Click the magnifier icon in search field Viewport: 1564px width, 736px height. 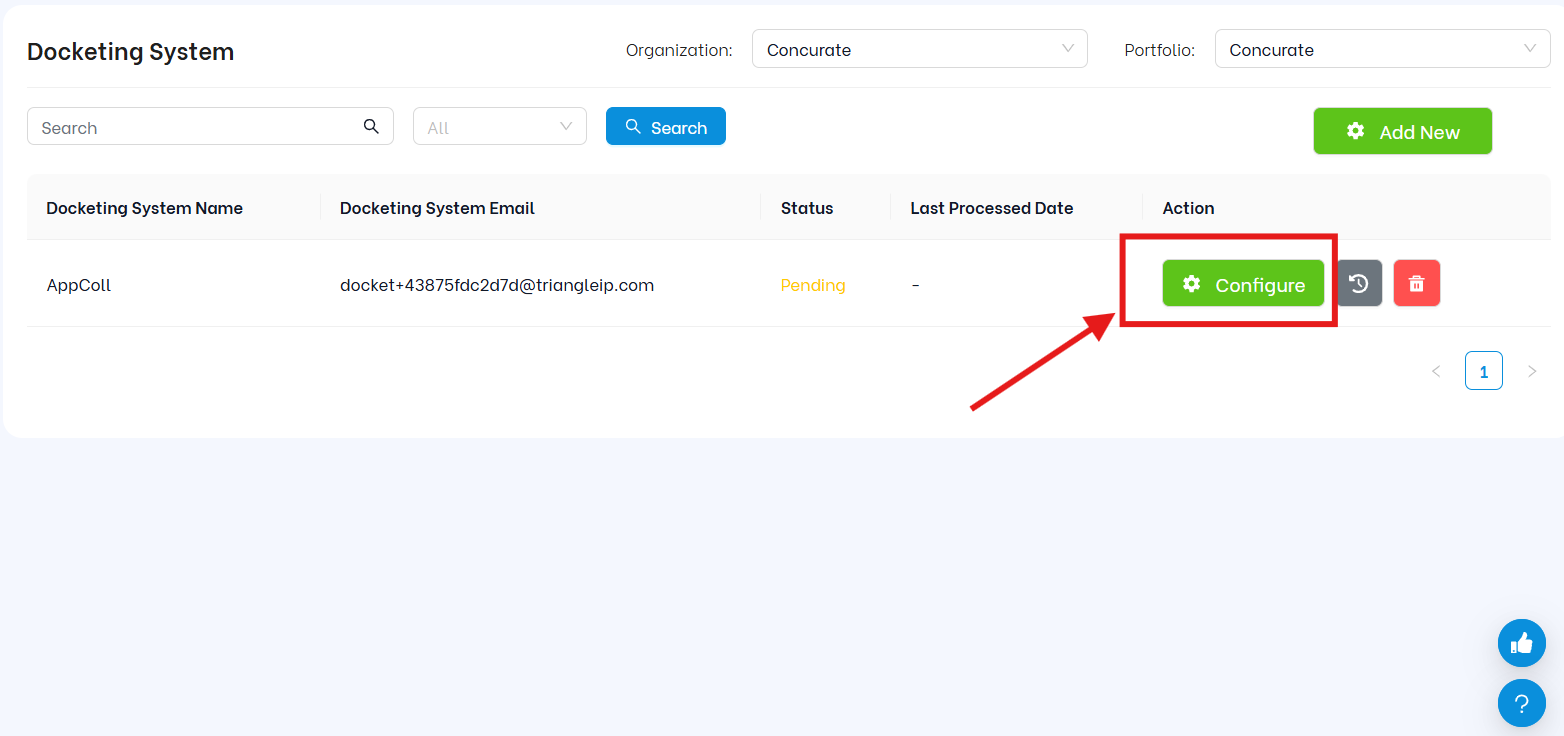(371, 126)
